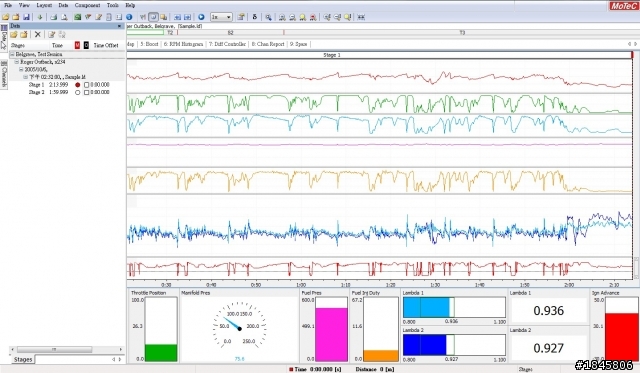Click the zoom magnifier icon after delta
The width and height of the screenshot is (640, 373).
coord(269,17)
